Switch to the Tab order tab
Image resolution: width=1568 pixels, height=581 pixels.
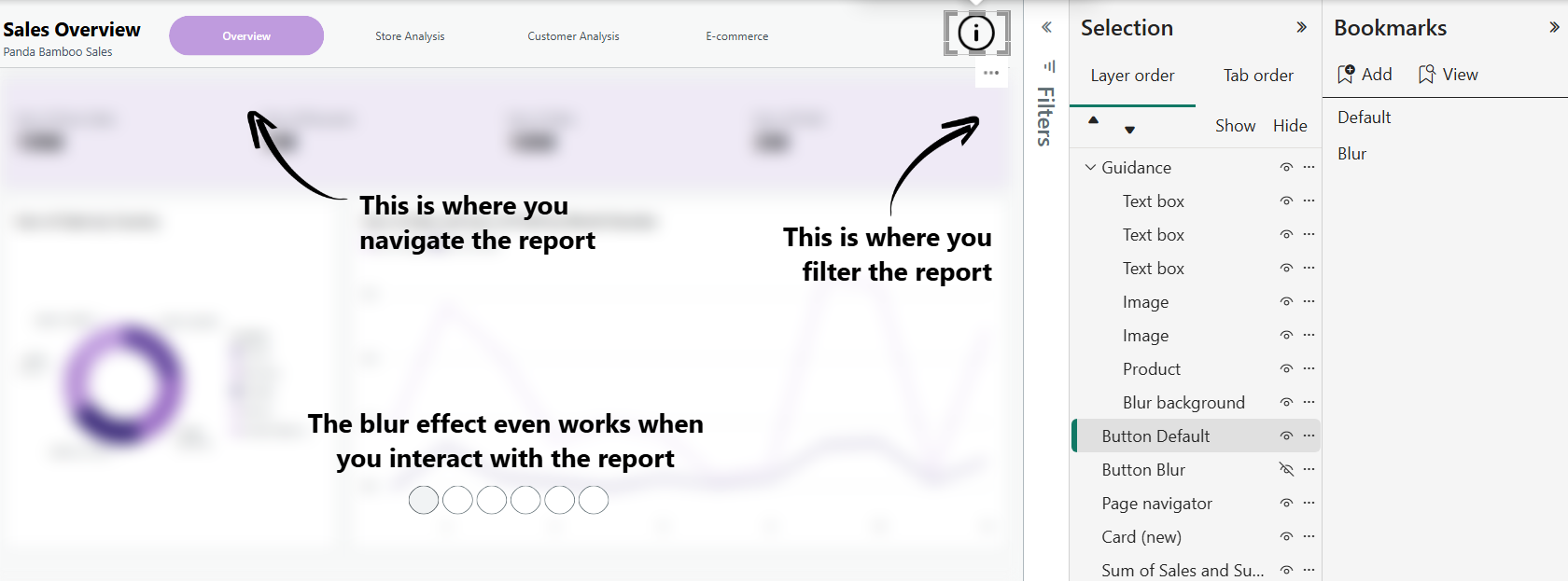click(1258, 76)
